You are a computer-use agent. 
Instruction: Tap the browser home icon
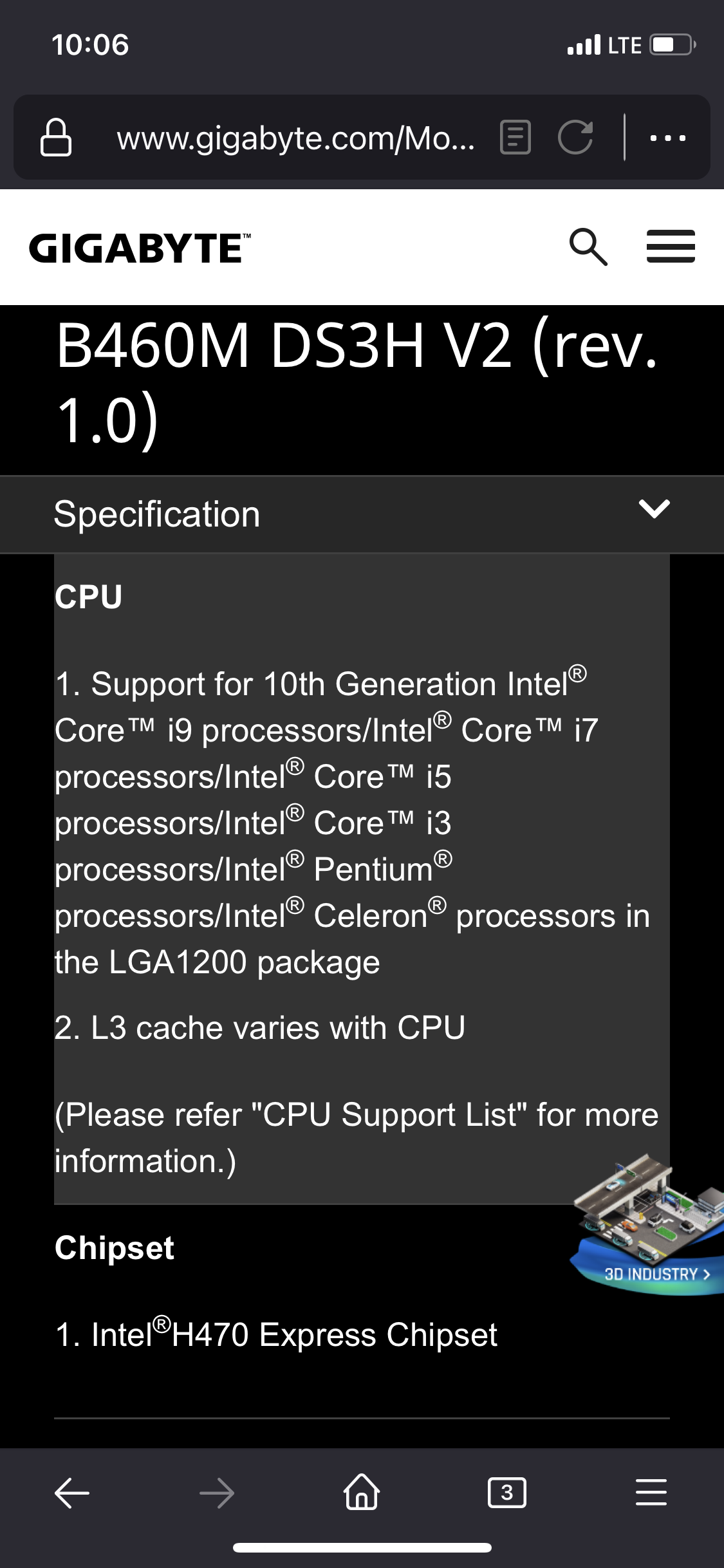coord(362,1493)
